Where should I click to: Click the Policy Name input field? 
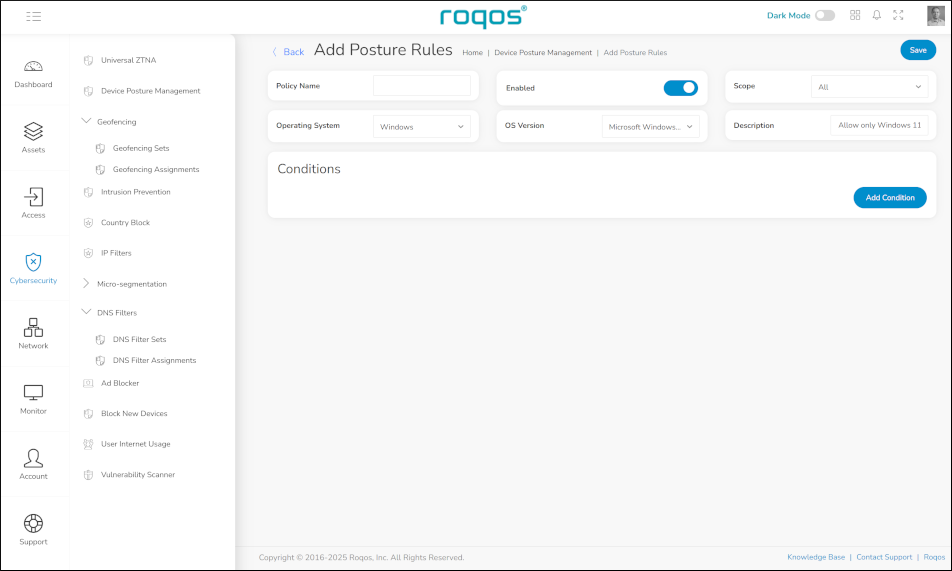tap(421, 86)
